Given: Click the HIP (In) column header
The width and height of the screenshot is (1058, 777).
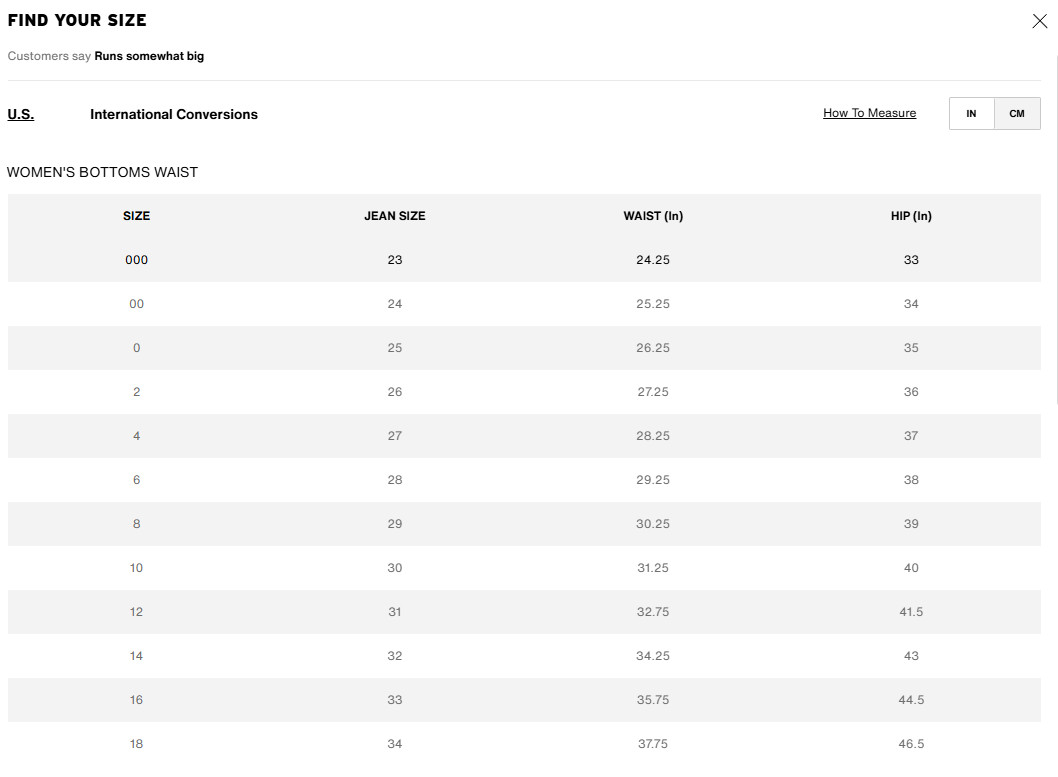Looking at the screenshot, I should [x=911, y=216].
